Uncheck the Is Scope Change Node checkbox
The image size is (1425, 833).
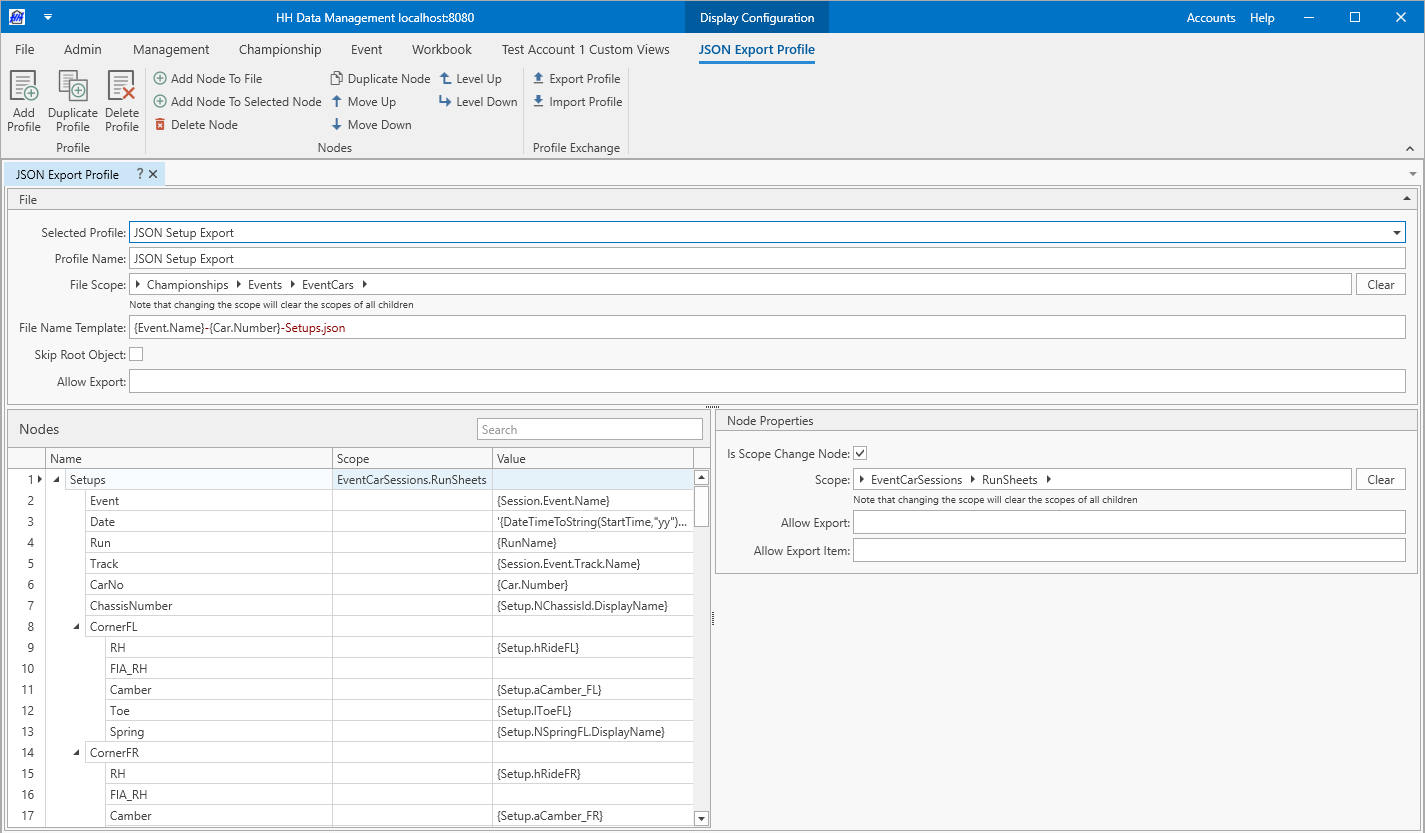860,454
